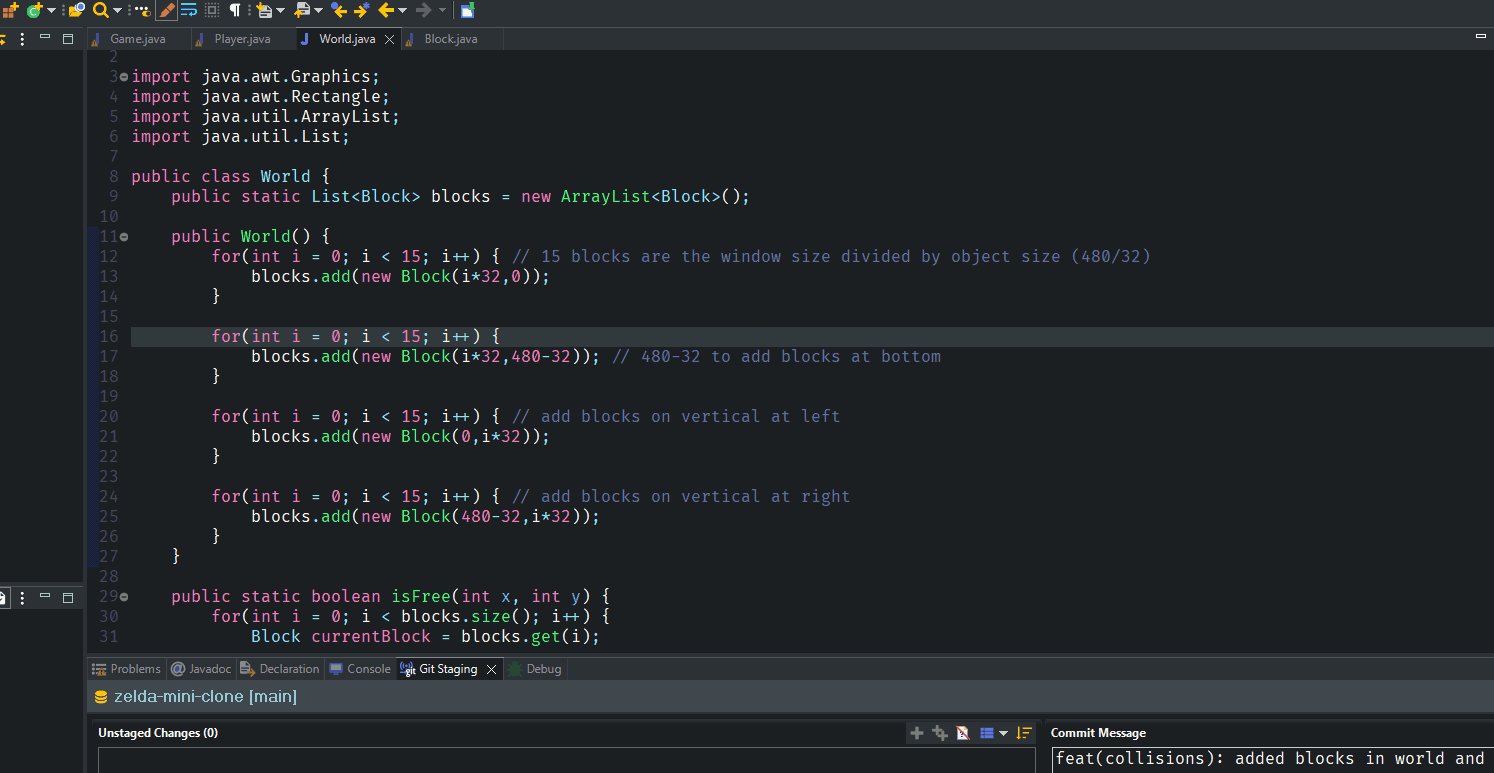
Task: Click the zelda-mini-clone [main] repository link
Action: click(205, 696)
